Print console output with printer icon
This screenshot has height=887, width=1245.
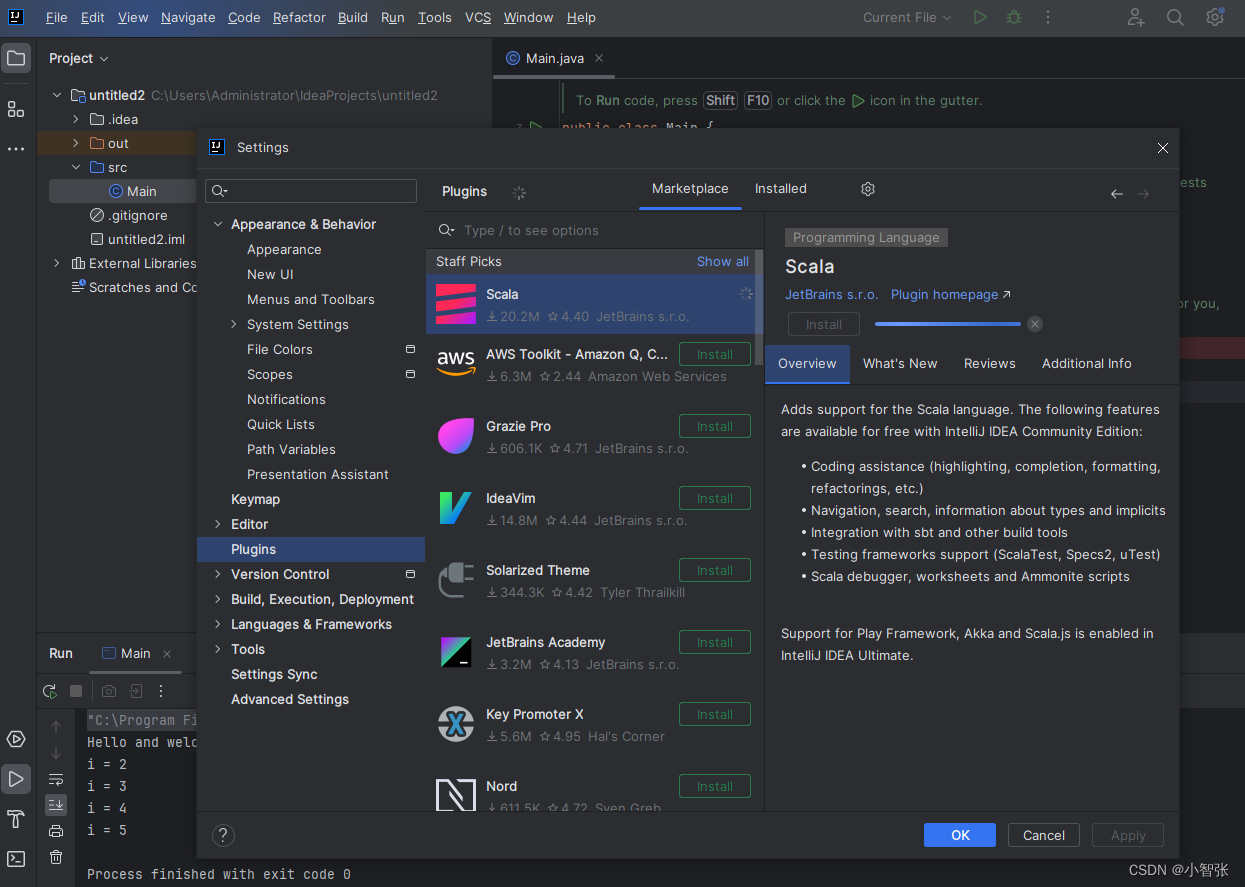56,831
